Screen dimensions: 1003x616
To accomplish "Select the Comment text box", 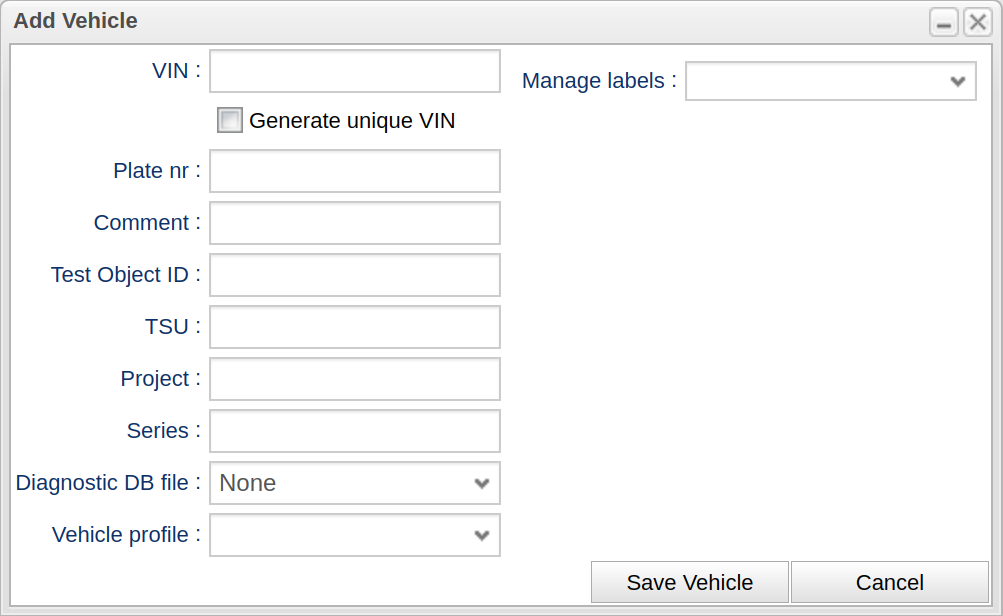I will click(354, 223).
